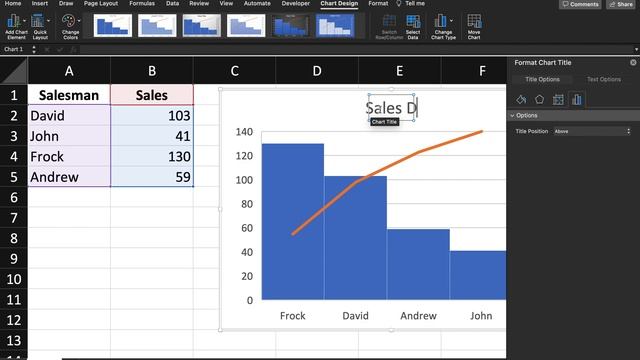Click the John axis label
Viewport: 640px width, 360px height.
481,316
